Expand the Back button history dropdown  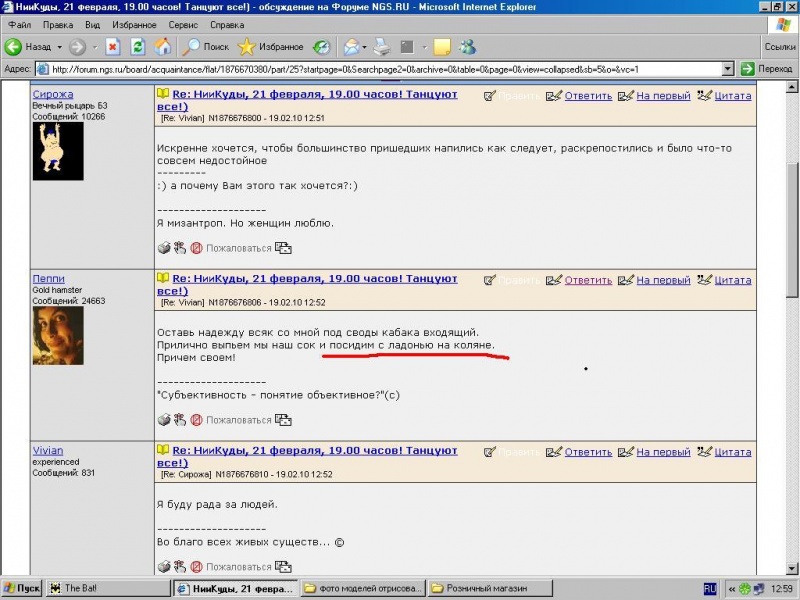pos(59,47)
